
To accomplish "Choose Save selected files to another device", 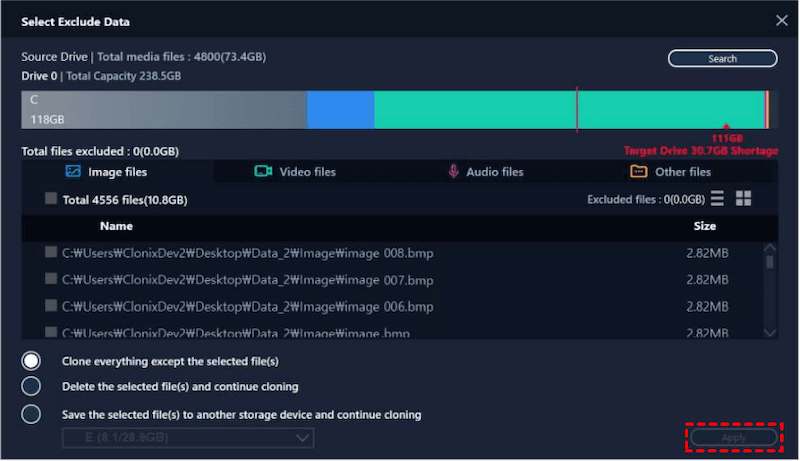I will [x=31, y=414].
